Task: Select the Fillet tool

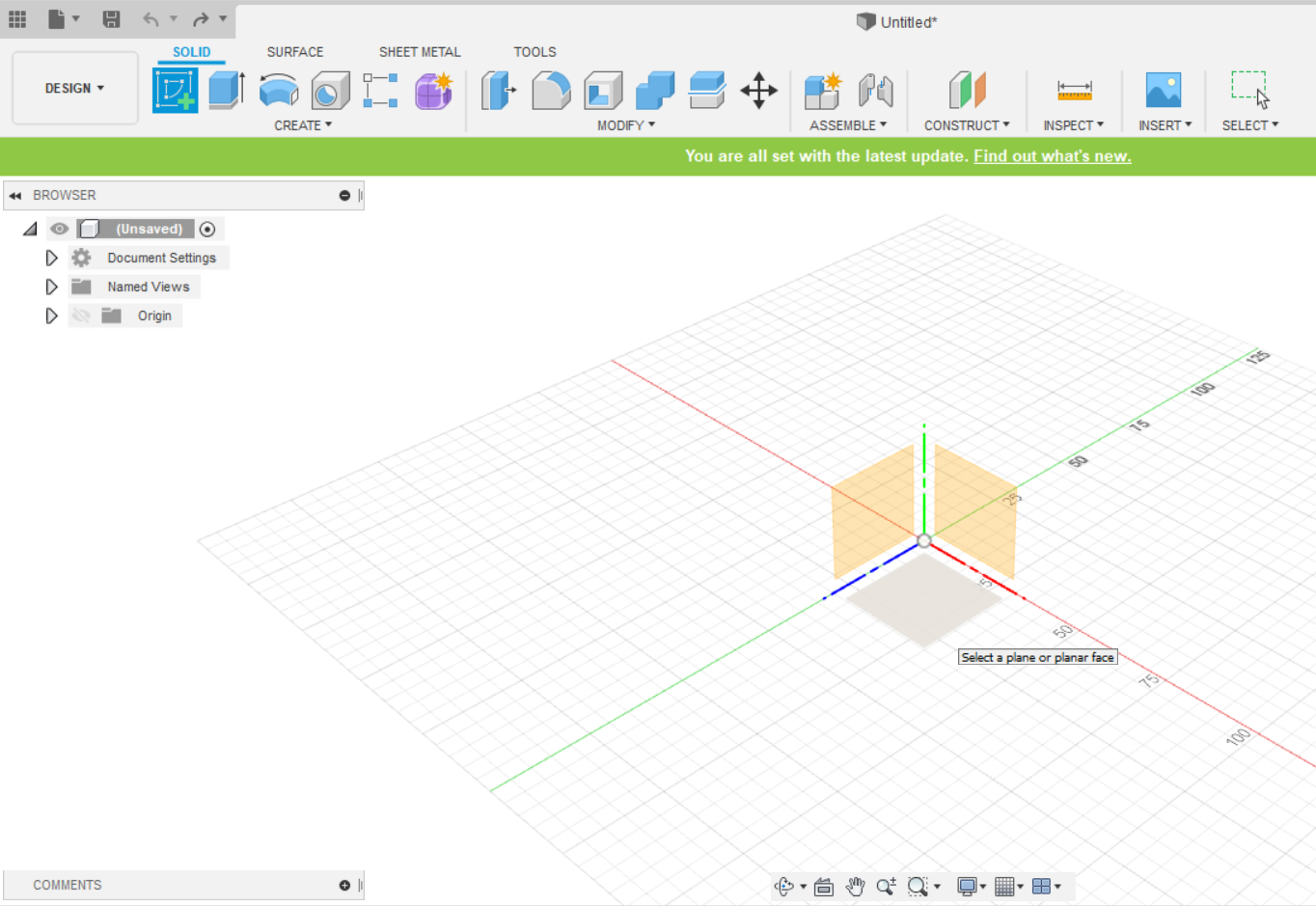Action: [551, 91]
